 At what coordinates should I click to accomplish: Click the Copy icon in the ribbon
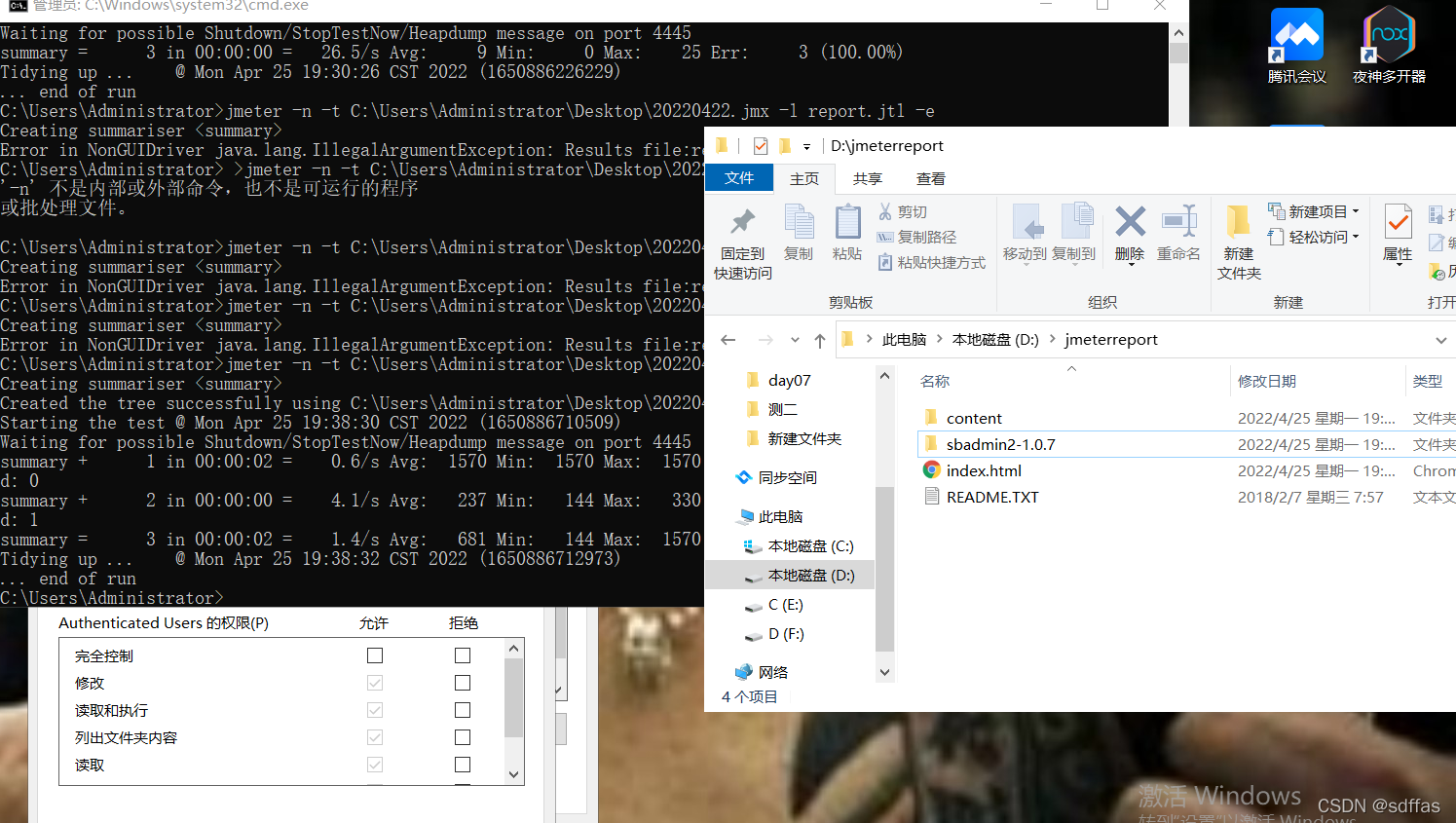pos(799,222)
